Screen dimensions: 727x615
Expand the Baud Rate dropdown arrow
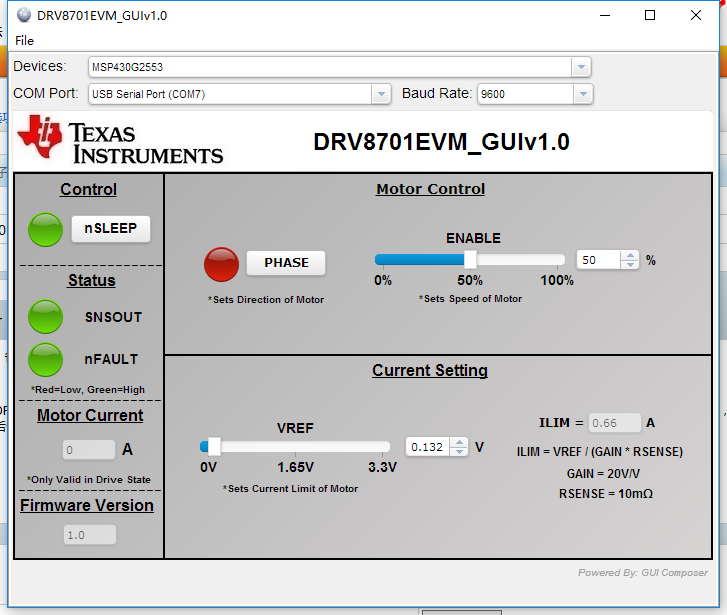(583, 94)
